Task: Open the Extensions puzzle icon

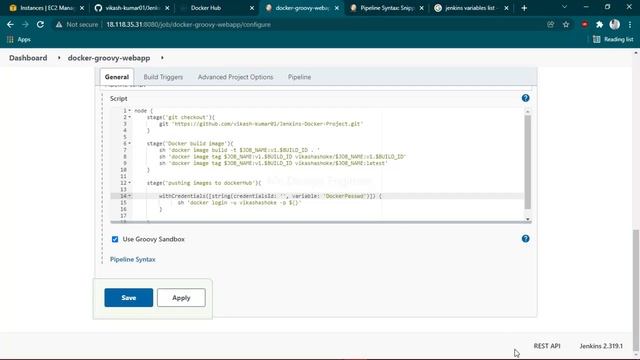Action: pos(599,24)
